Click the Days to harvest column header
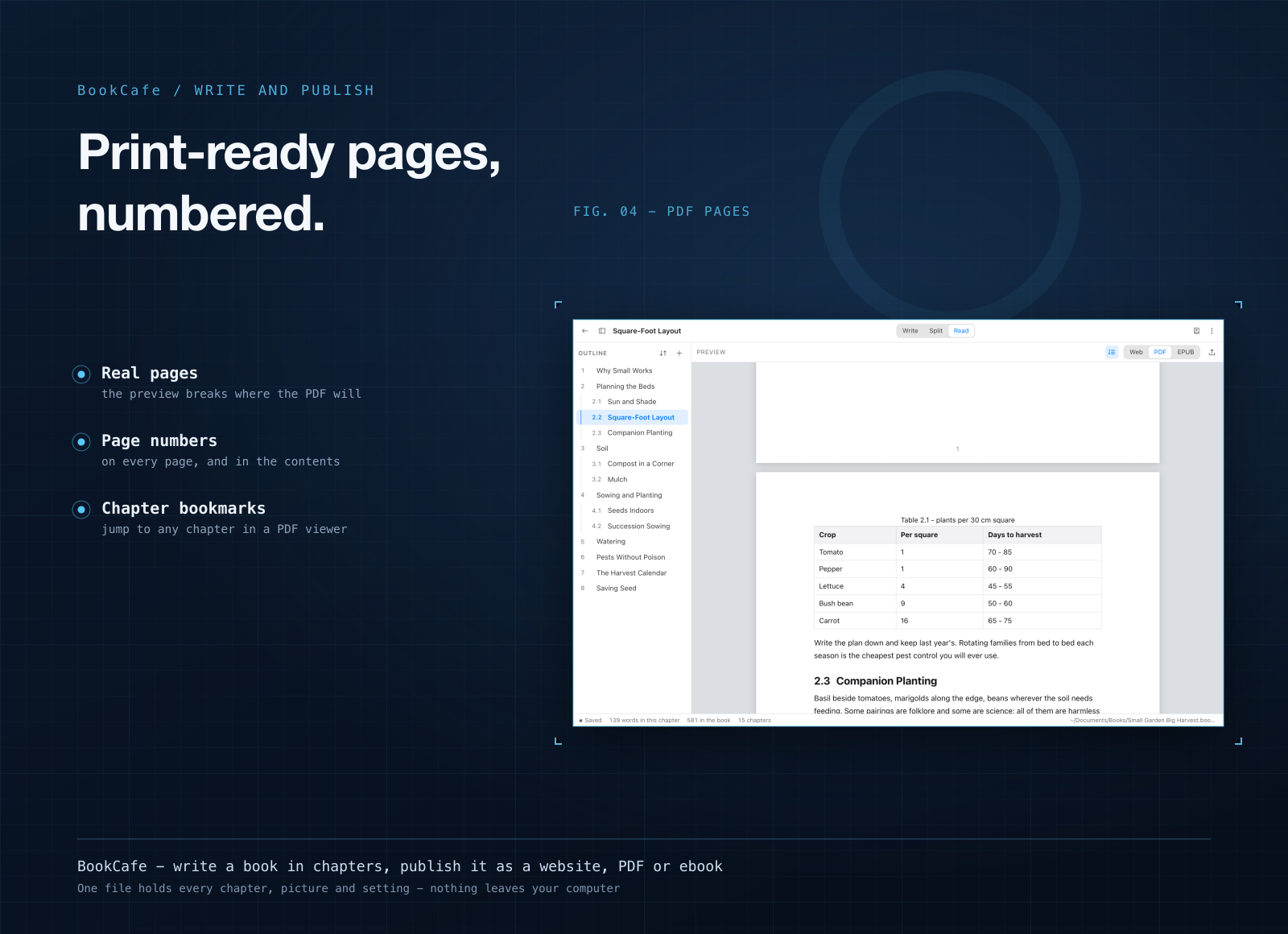Screen dimensions: 1288x934 1042,535
